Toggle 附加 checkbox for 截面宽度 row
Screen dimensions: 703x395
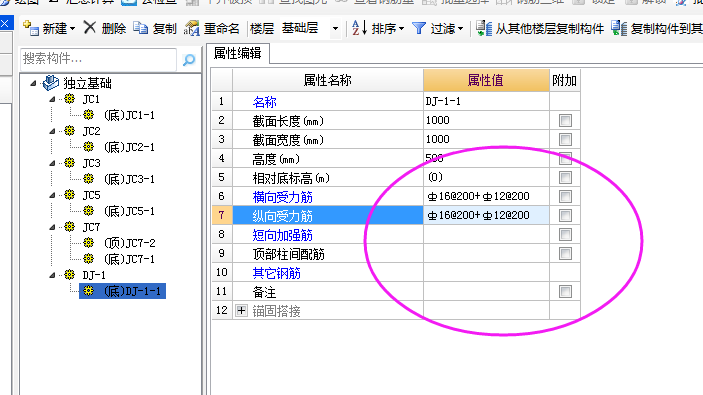click(x=565, y=139)
